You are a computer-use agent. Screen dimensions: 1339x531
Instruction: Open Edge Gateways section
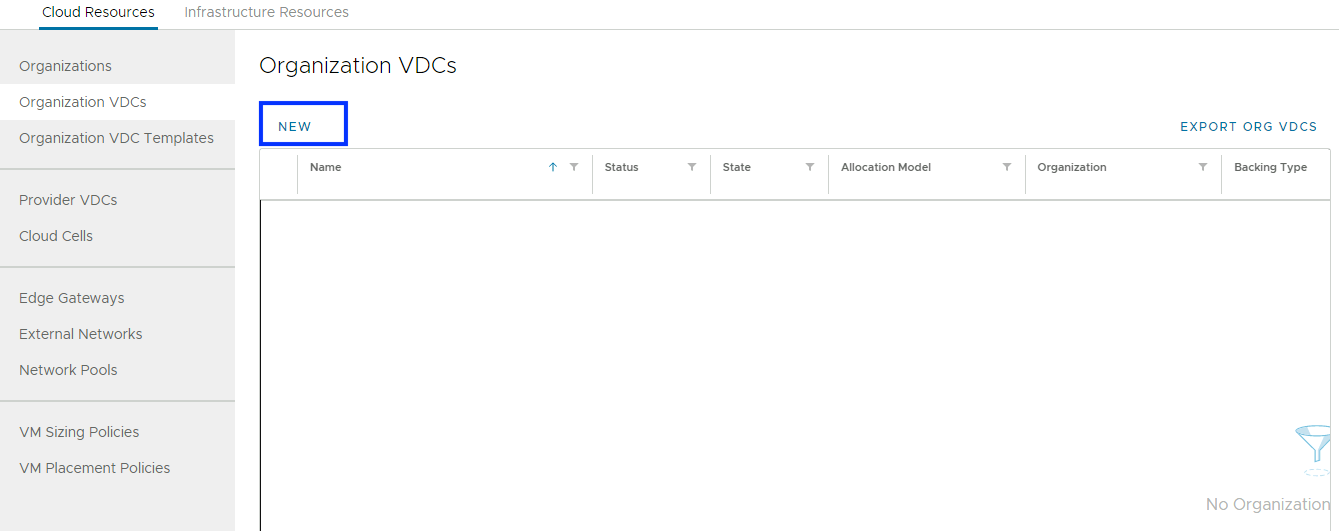pyautogui.click(x=72, y=298)
